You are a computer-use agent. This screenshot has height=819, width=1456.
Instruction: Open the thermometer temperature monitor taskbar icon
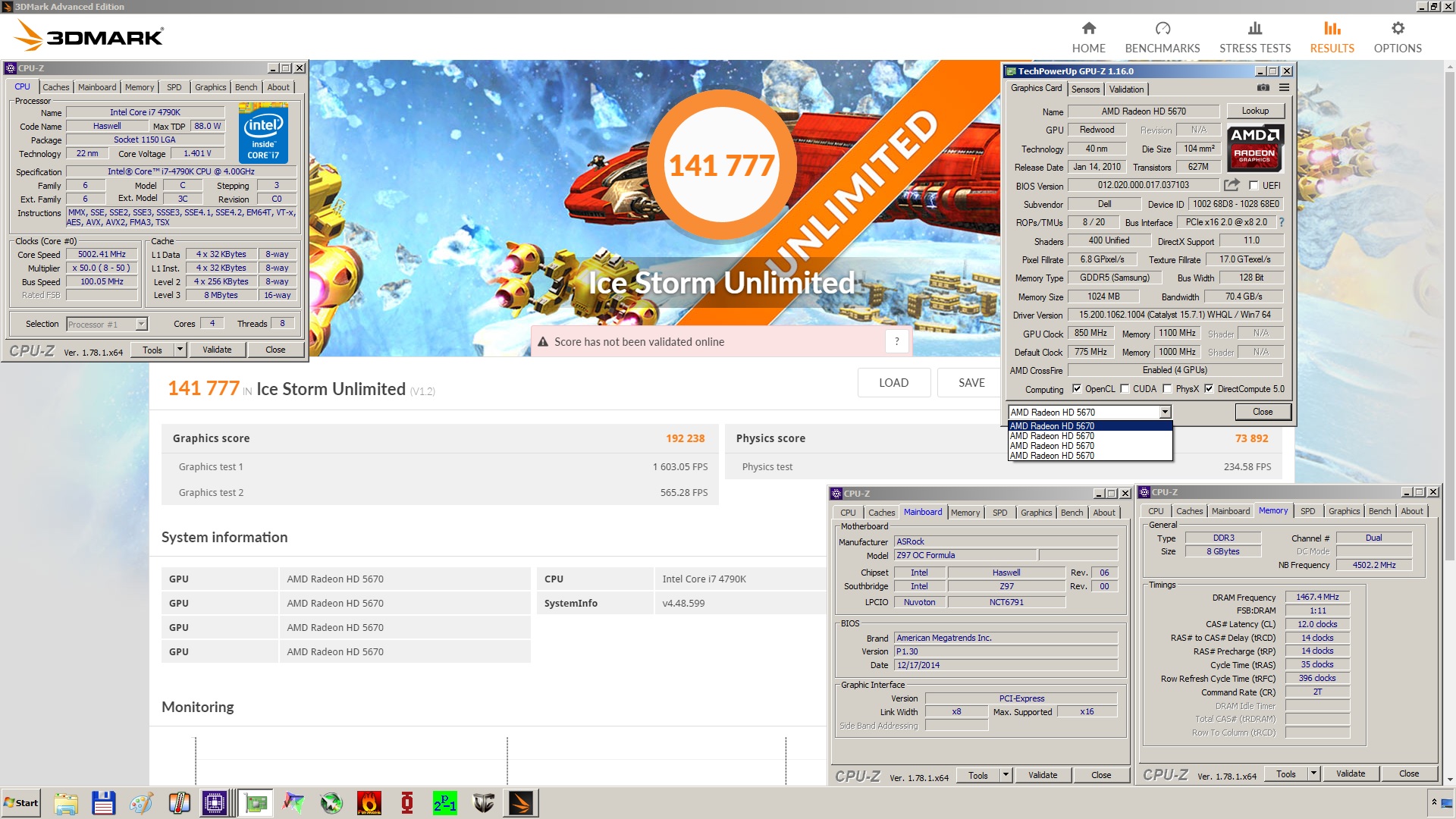click(179, 803)
